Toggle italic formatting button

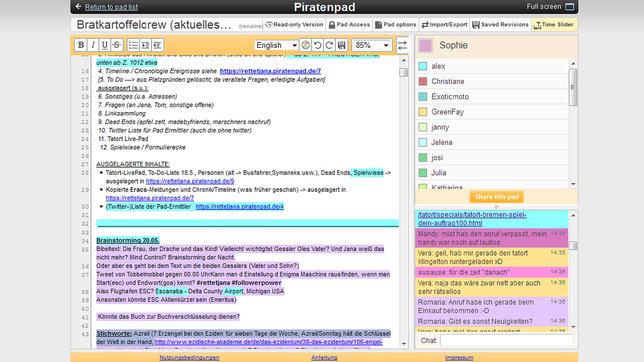(93, 45)
